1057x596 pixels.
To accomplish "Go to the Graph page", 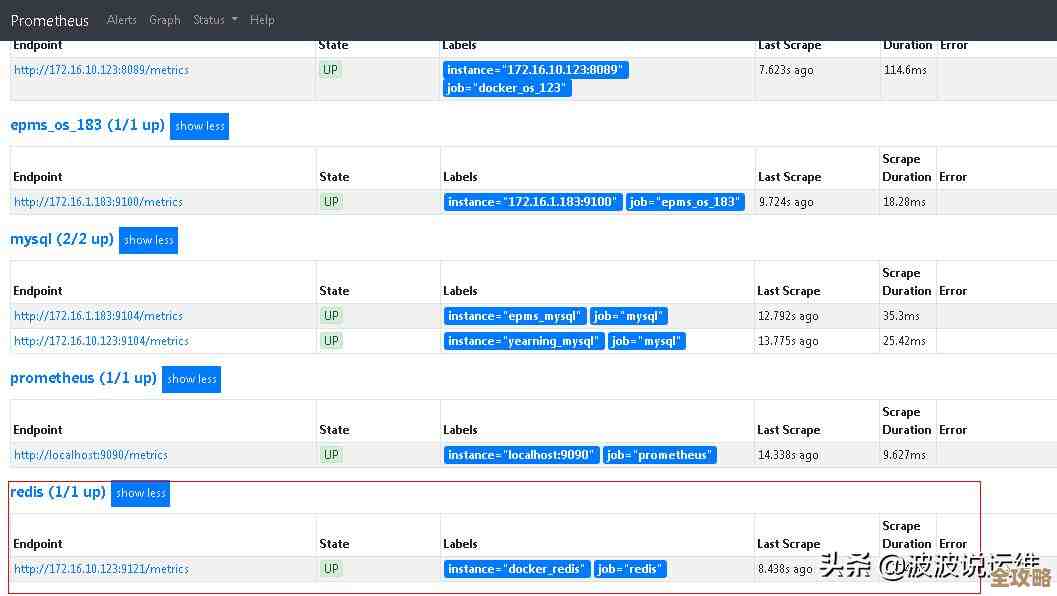I will (165, 20).
